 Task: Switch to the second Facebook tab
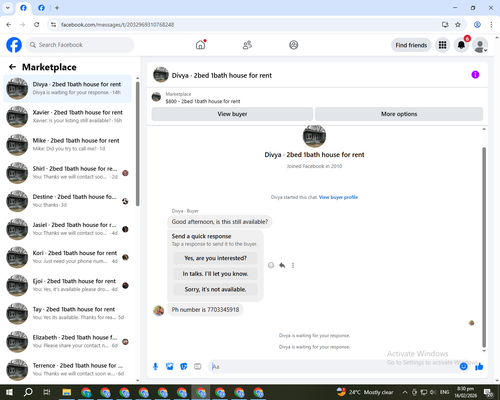point(41,8)
